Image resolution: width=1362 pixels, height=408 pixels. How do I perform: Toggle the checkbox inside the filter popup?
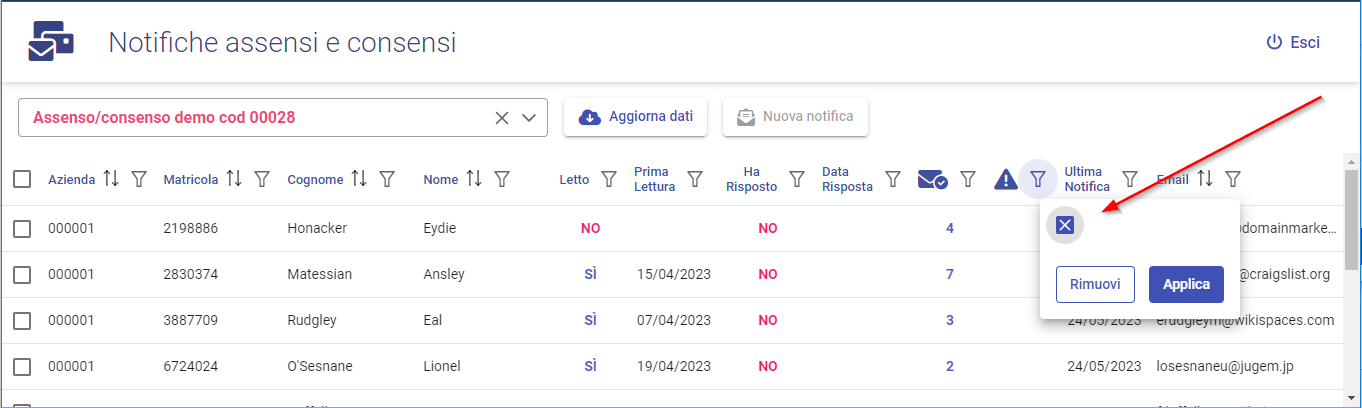coord(1065,226)
